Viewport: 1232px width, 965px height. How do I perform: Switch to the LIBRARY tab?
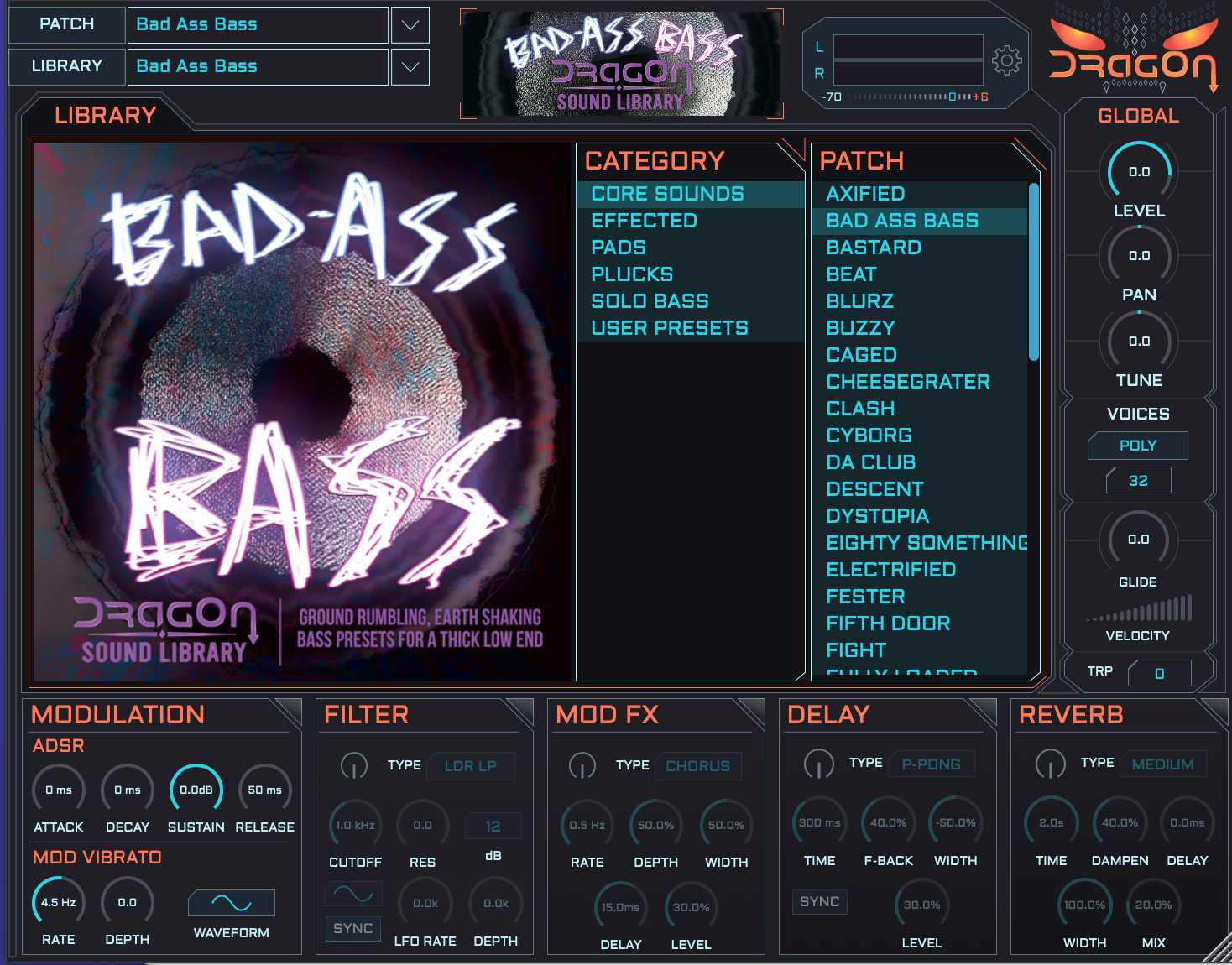click(106, 115)
